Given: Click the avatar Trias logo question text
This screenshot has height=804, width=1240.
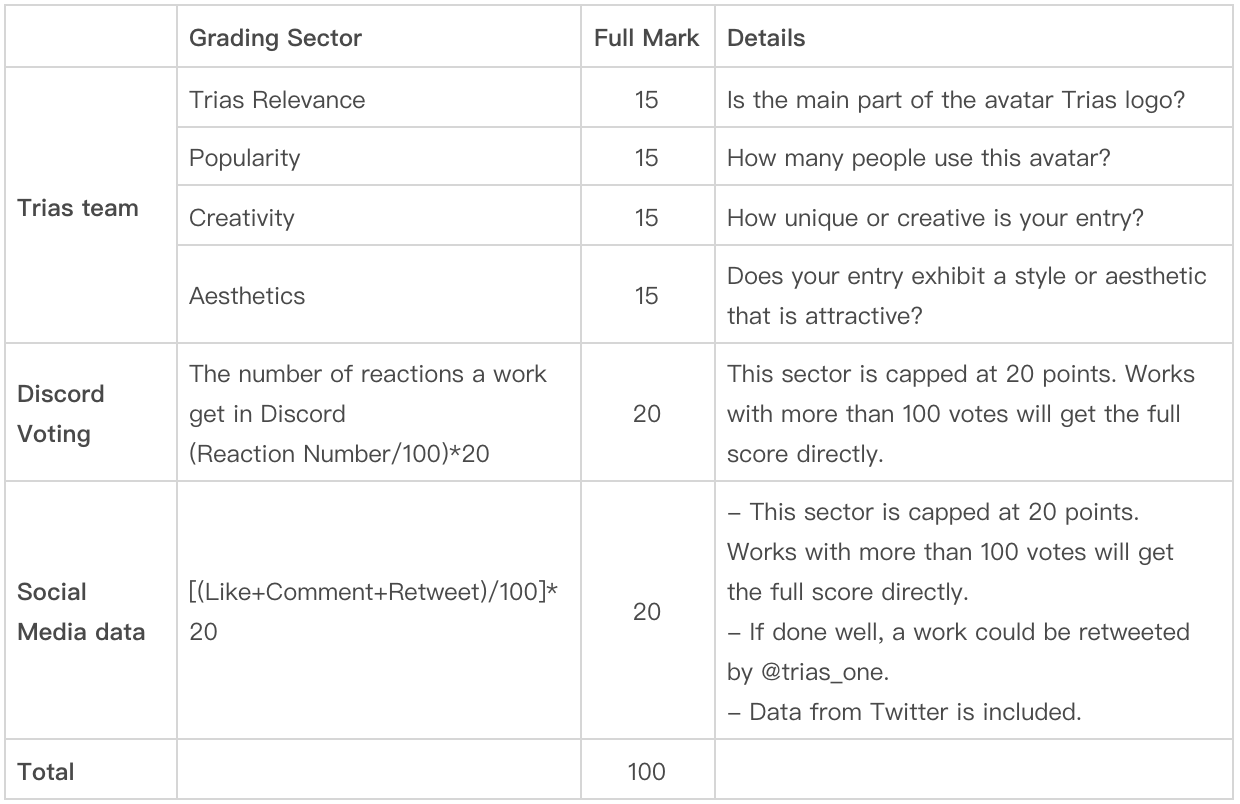Looking at the screenshot, I should click(956, 100).
